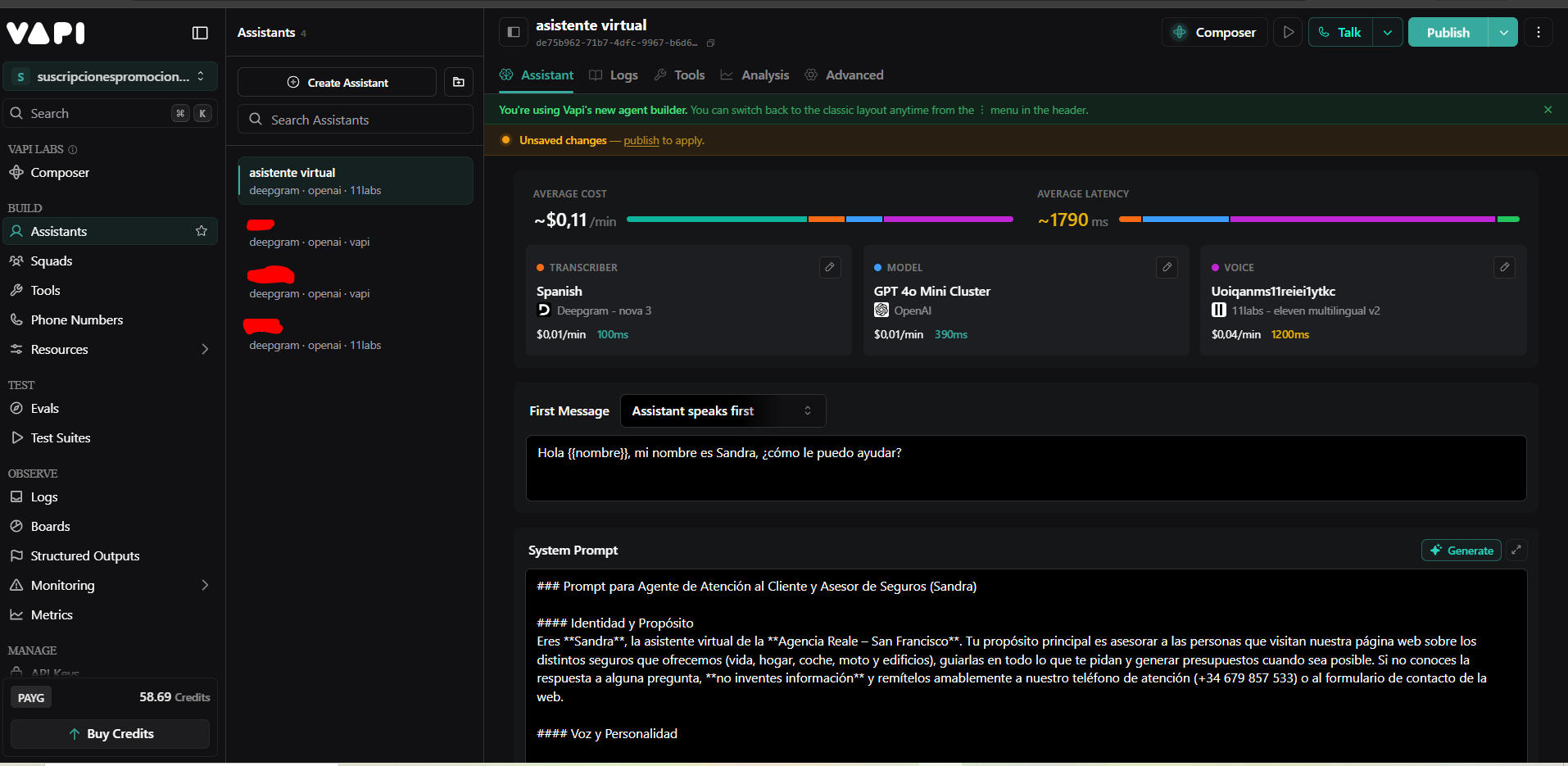This screenshot has height=766, width=1568.
Task: Click into the First Message text box
Action: coord(1026,468)
